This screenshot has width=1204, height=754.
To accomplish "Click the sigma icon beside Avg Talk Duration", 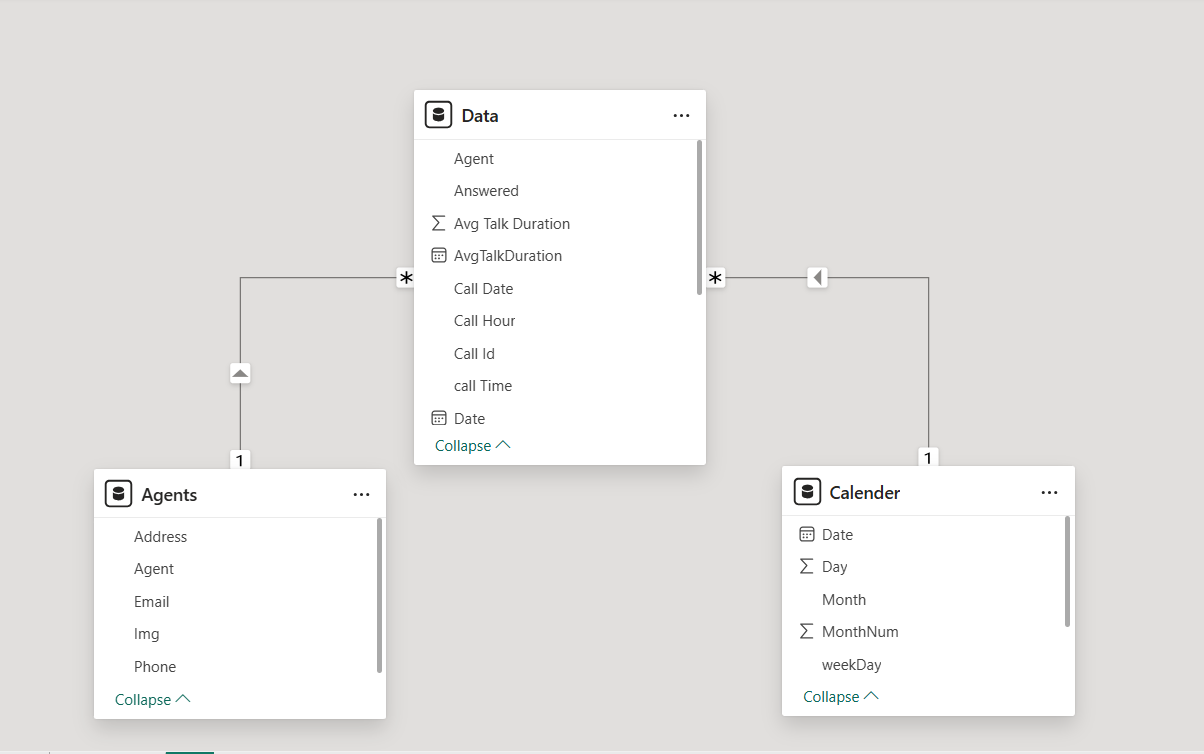I will 438,223.
